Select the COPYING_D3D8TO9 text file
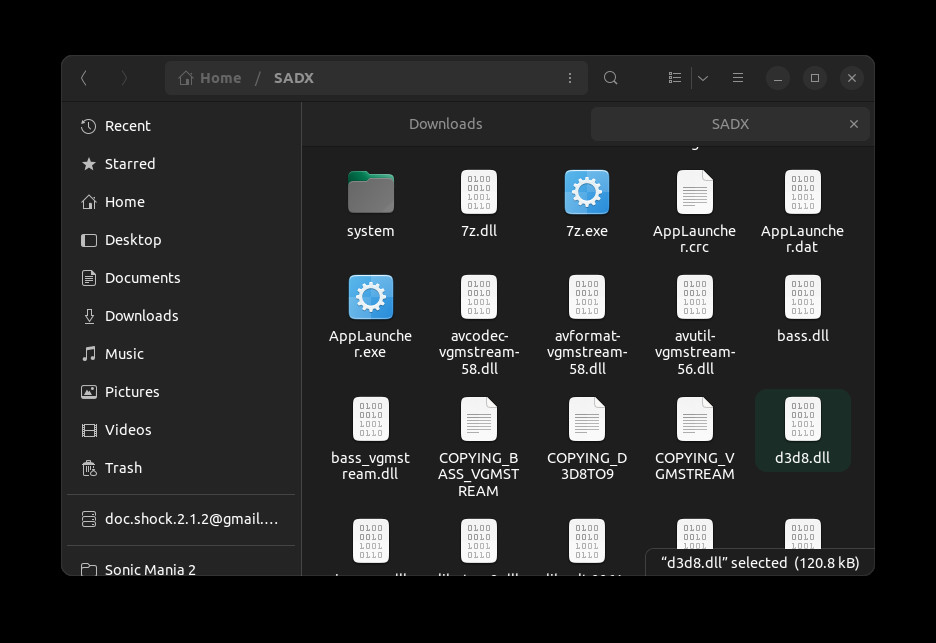 click(586, 420)
